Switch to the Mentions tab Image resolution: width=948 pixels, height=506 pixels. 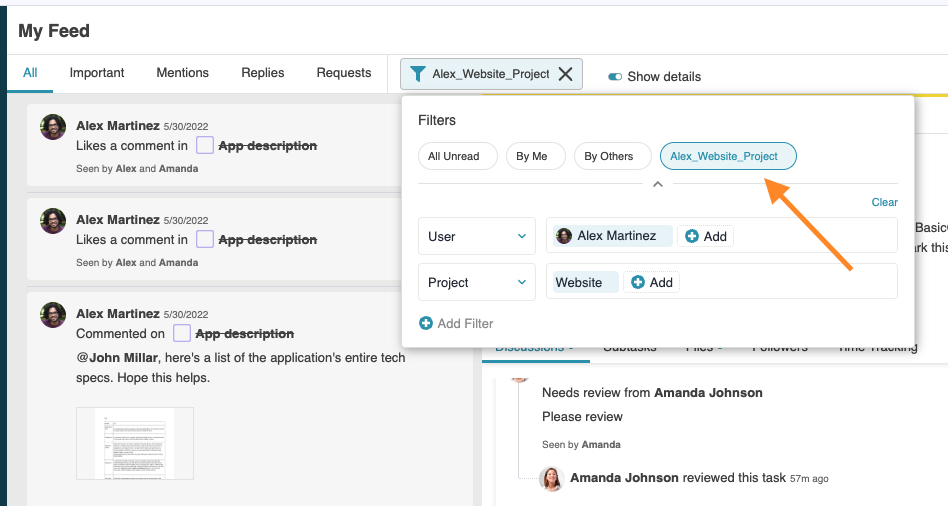pos(182,73)
